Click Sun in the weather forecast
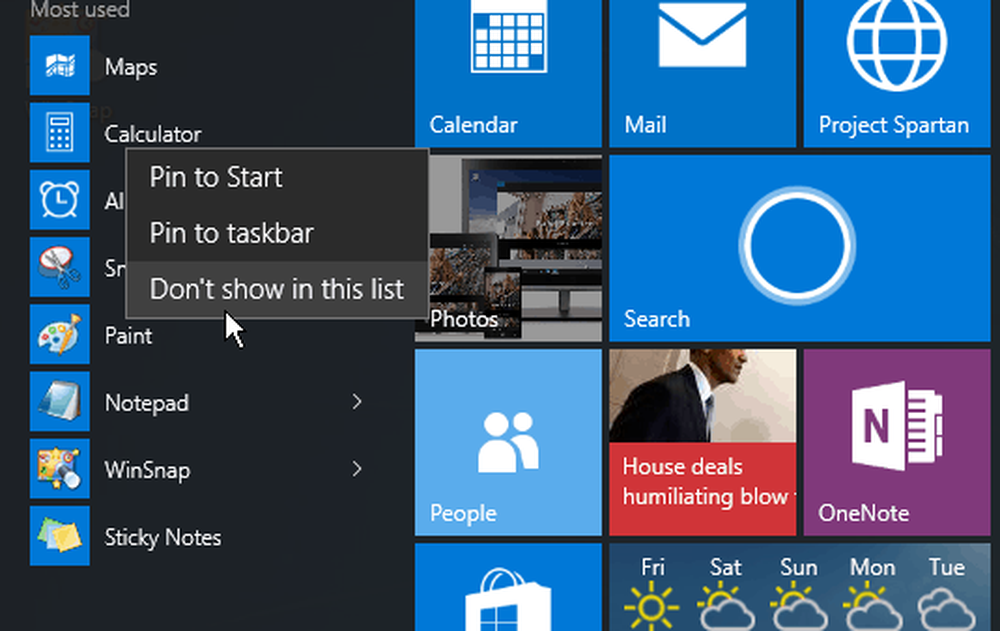The height and width of the screenshot is (631, 1000). 798,567
